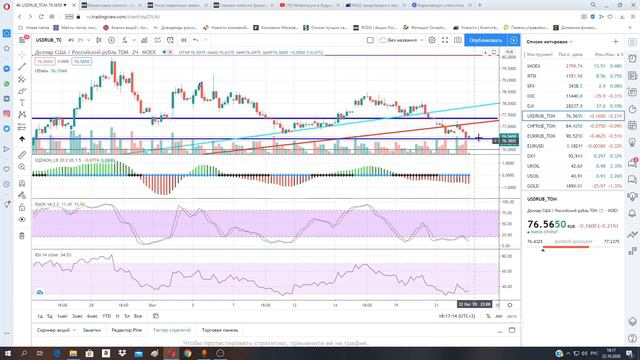Viewport: 640px width, 360px height.
Task: Set chart range to Все
Action: click(138, 316)
